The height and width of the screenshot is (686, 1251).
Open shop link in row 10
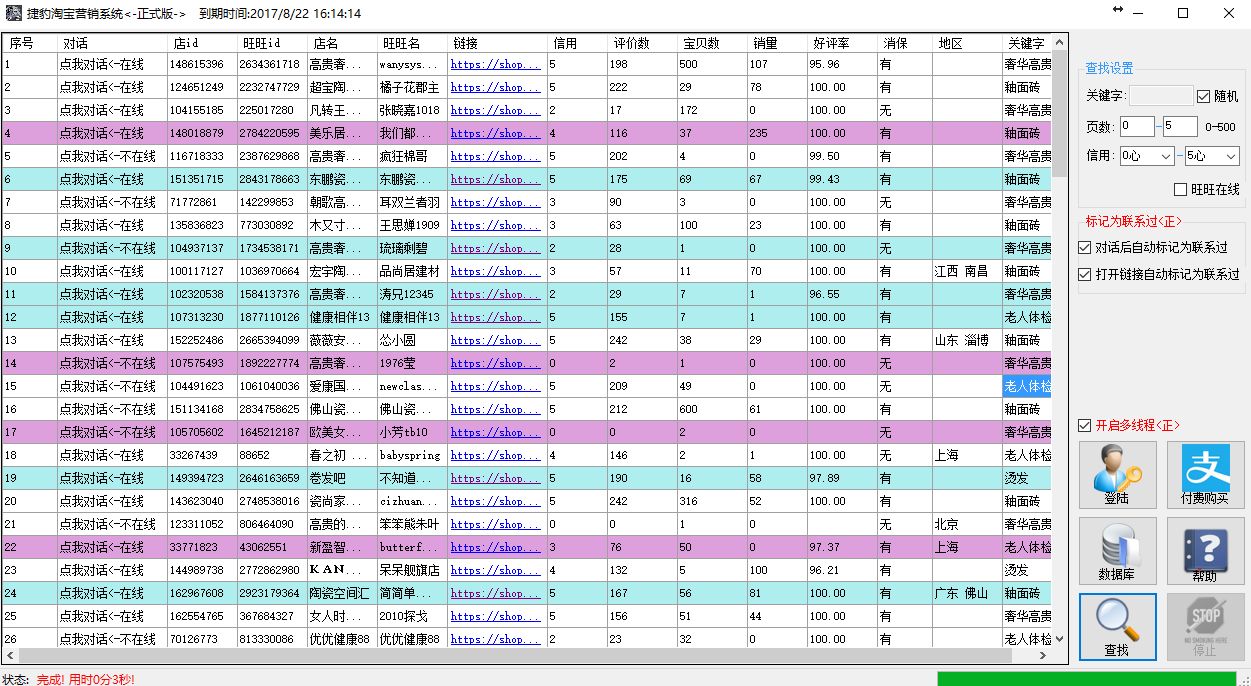495,271
